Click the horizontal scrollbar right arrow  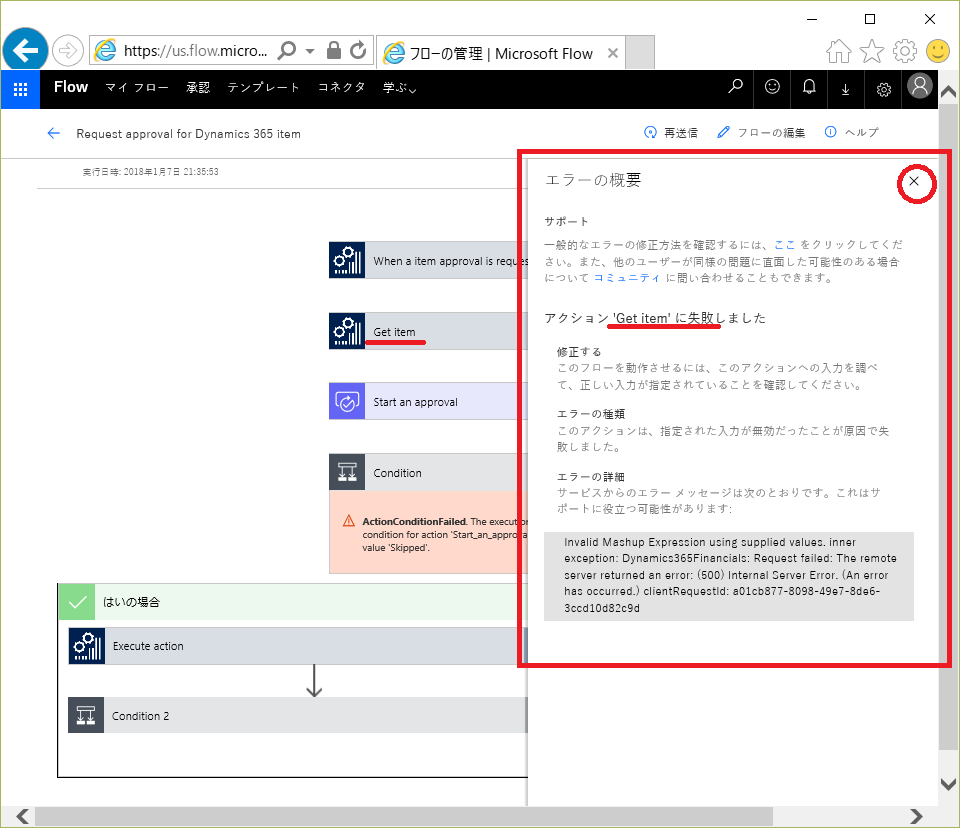[x=917, y=816]
